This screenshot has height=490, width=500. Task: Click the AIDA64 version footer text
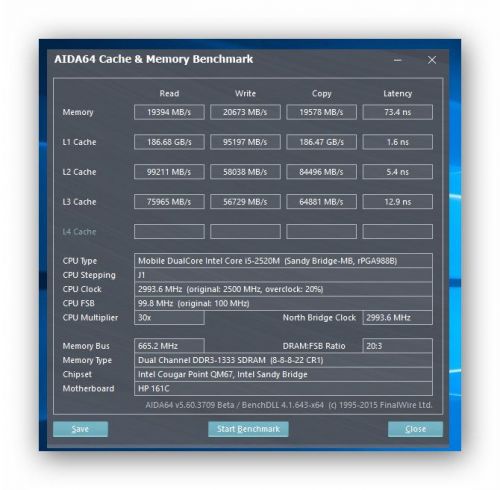289,405
